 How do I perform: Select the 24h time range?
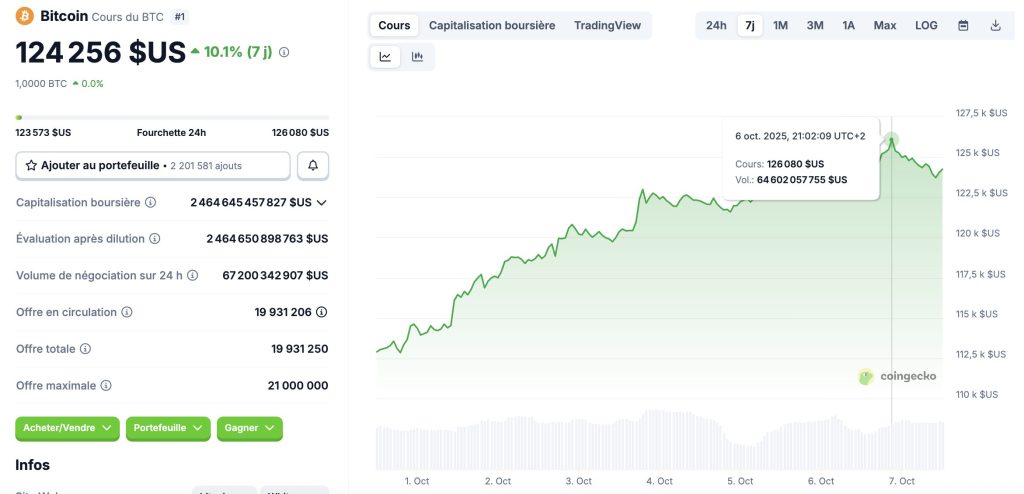click(716, 25)
